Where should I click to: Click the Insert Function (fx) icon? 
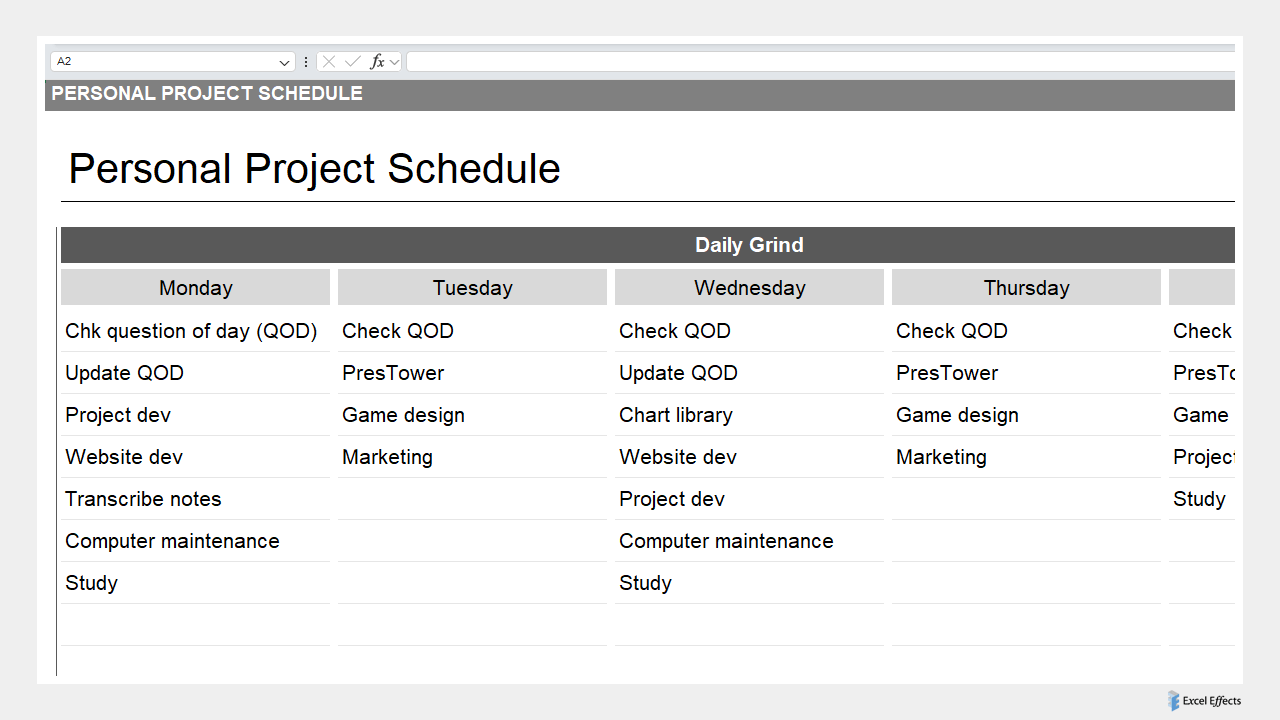pos(377,61)
